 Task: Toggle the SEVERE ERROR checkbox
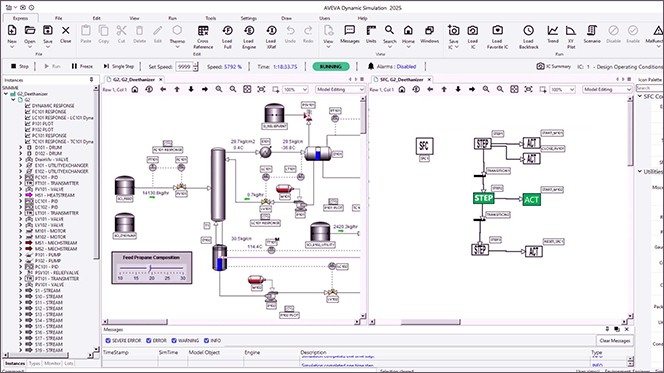coord(108,340)
